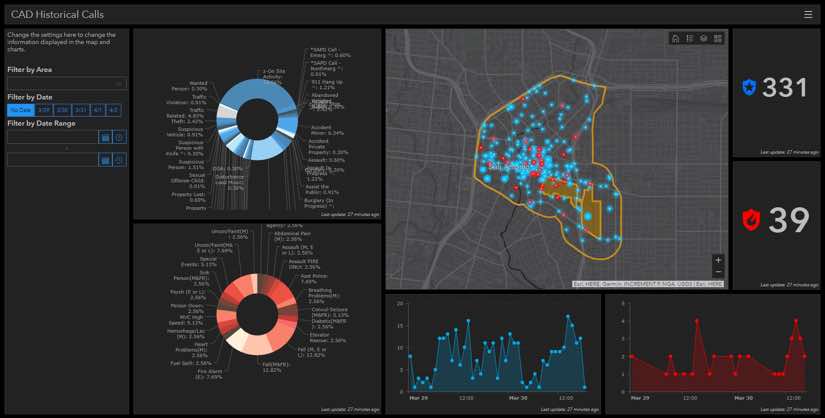The image size is (825, 418).
Task: Click the blue police 331 indicator
Action: click(774, 87)
